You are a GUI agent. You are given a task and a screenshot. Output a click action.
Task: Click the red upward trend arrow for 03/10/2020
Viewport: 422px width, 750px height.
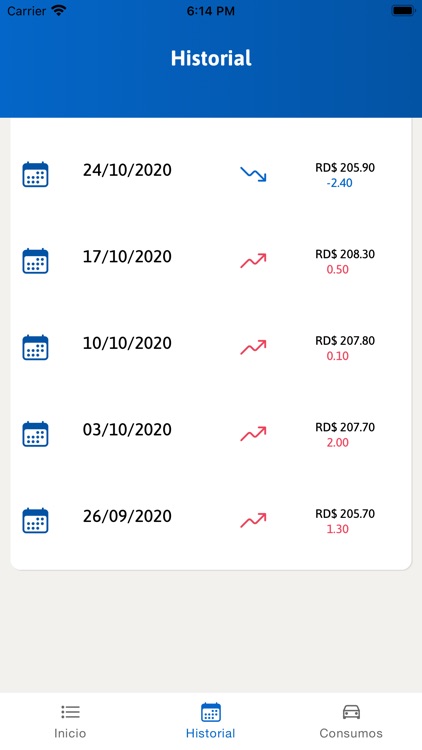pos(253,434)
